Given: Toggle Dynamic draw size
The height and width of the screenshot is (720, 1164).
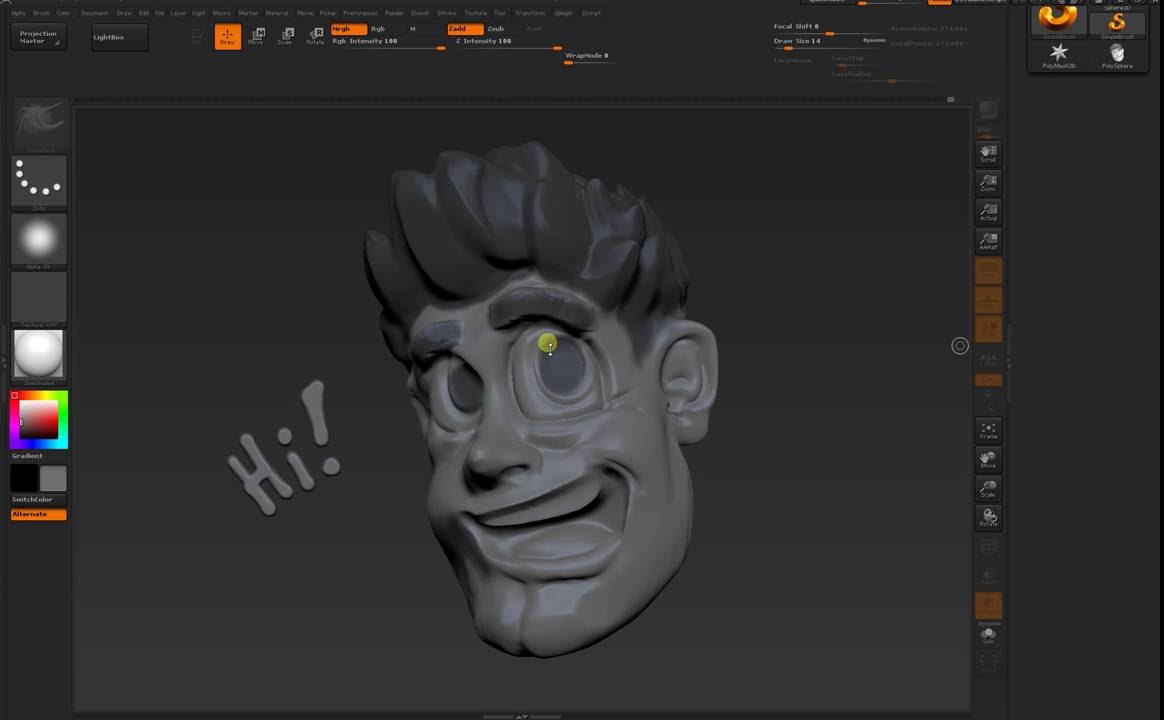Looking at the screenshot, I should click(x=874, y=40).
